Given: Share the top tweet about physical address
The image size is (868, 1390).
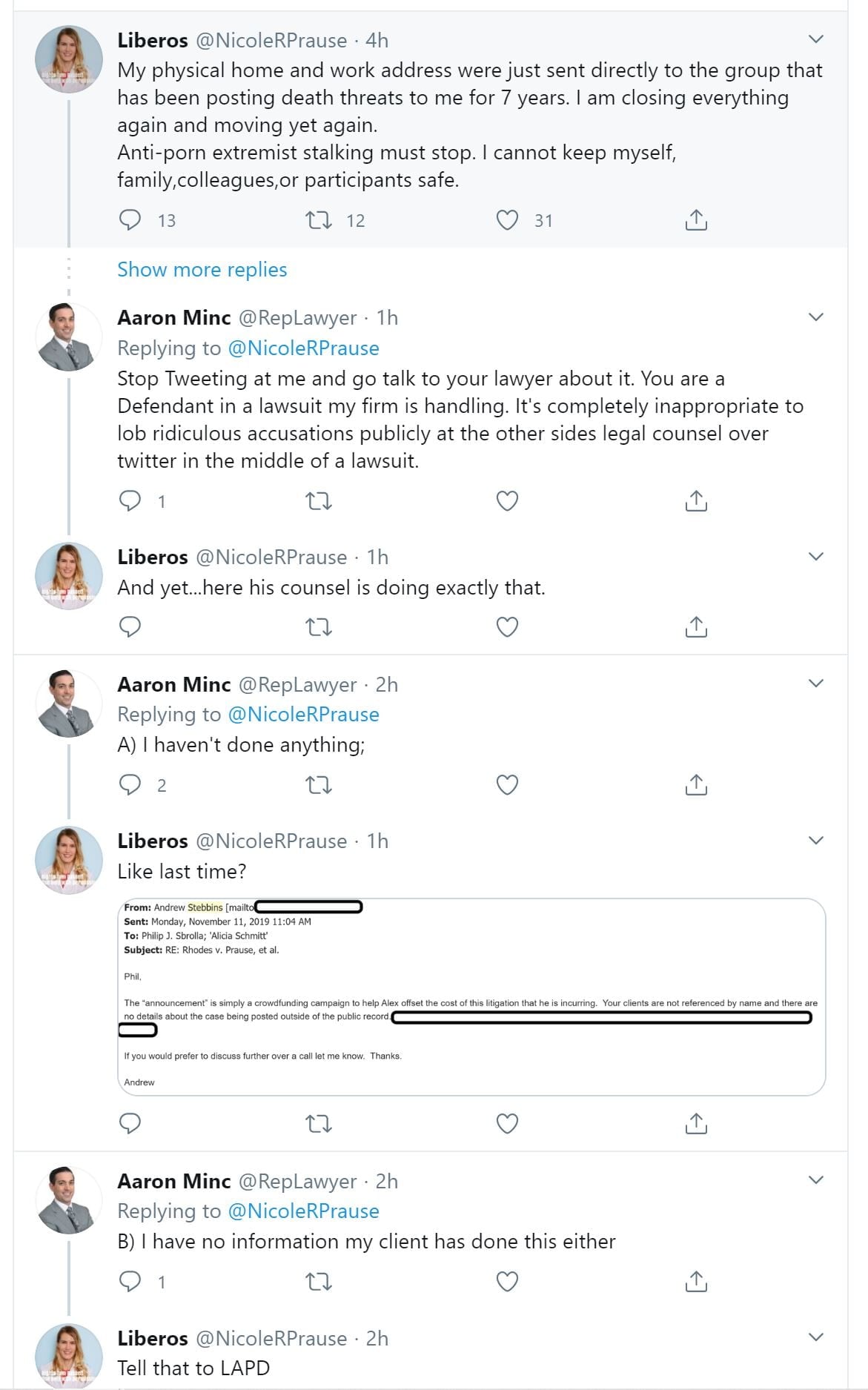Looking at the screenshot, I should tap(696, 220).
